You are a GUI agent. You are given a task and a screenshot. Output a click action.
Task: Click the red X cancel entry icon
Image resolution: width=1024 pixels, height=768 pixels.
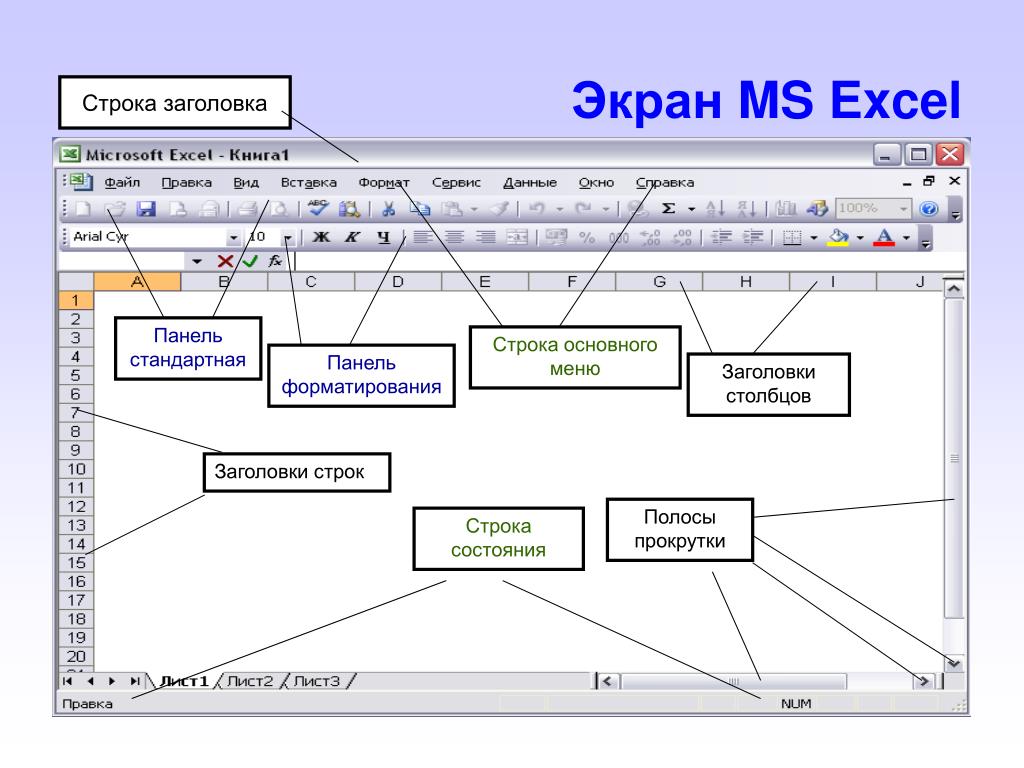click(x=225, y=261)
